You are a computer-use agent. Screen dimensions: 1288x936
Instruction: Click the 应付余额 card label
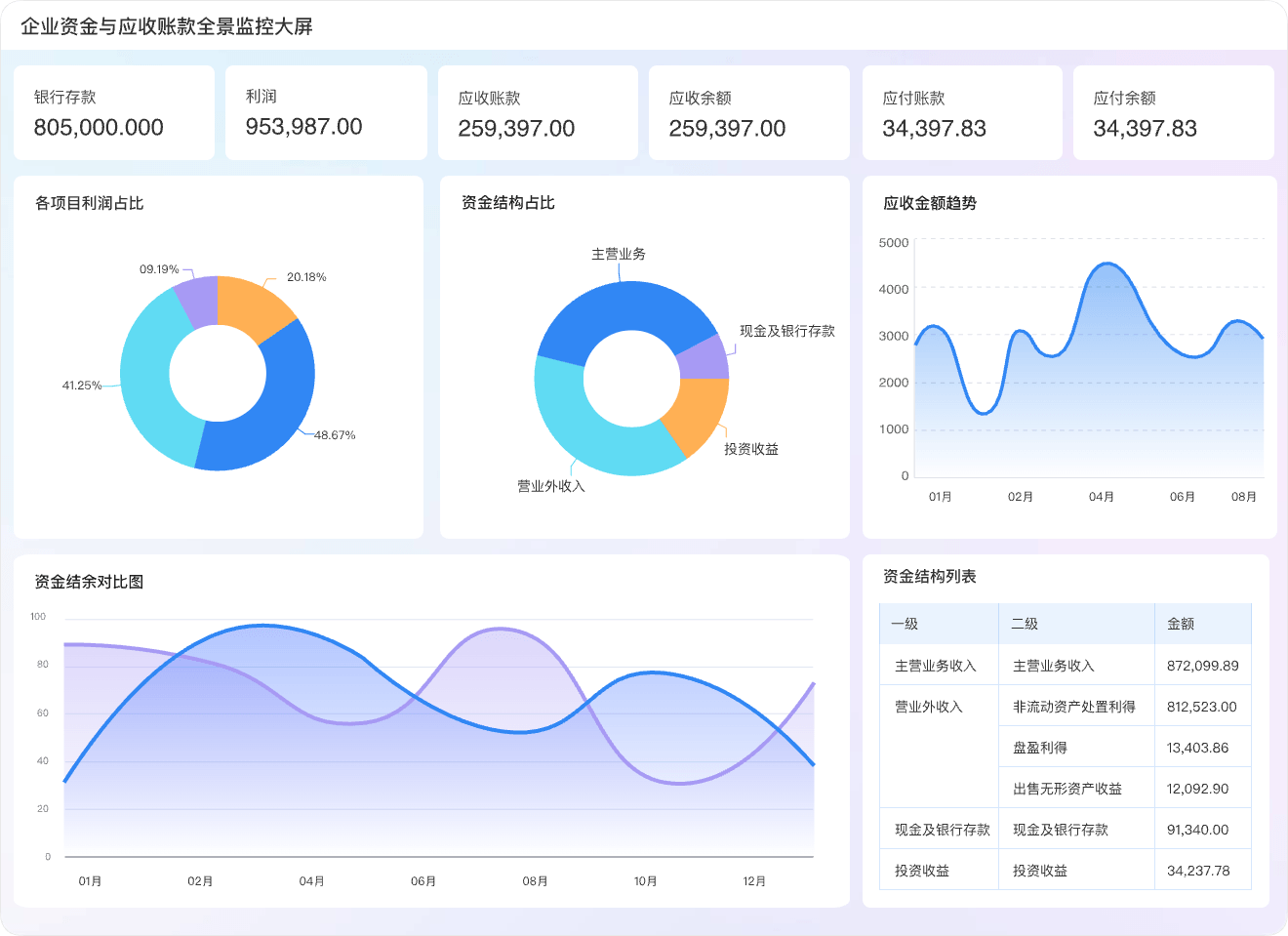1124,98
